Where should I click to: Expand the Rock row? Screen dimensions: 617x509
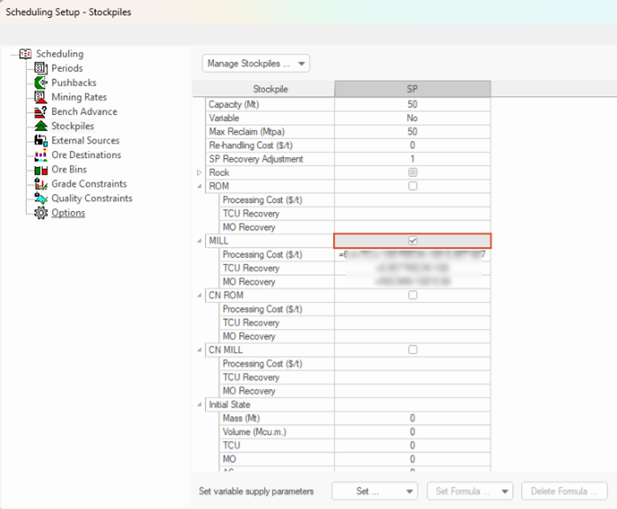point(198,173)
